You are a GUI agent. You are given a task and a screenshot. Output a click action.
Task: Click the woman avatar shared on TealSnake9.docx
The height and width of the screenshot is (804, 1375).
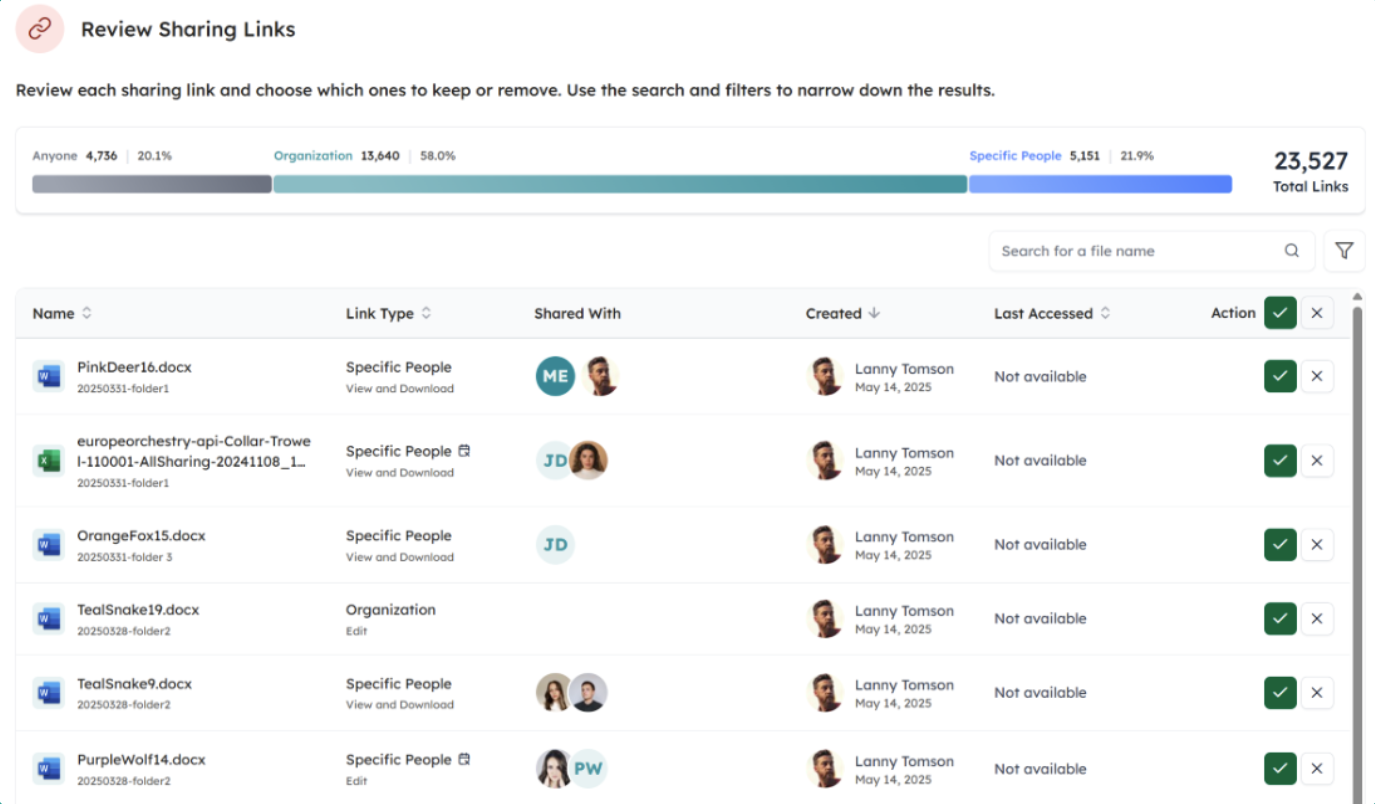pyautogui.click(x=554, y=693)
